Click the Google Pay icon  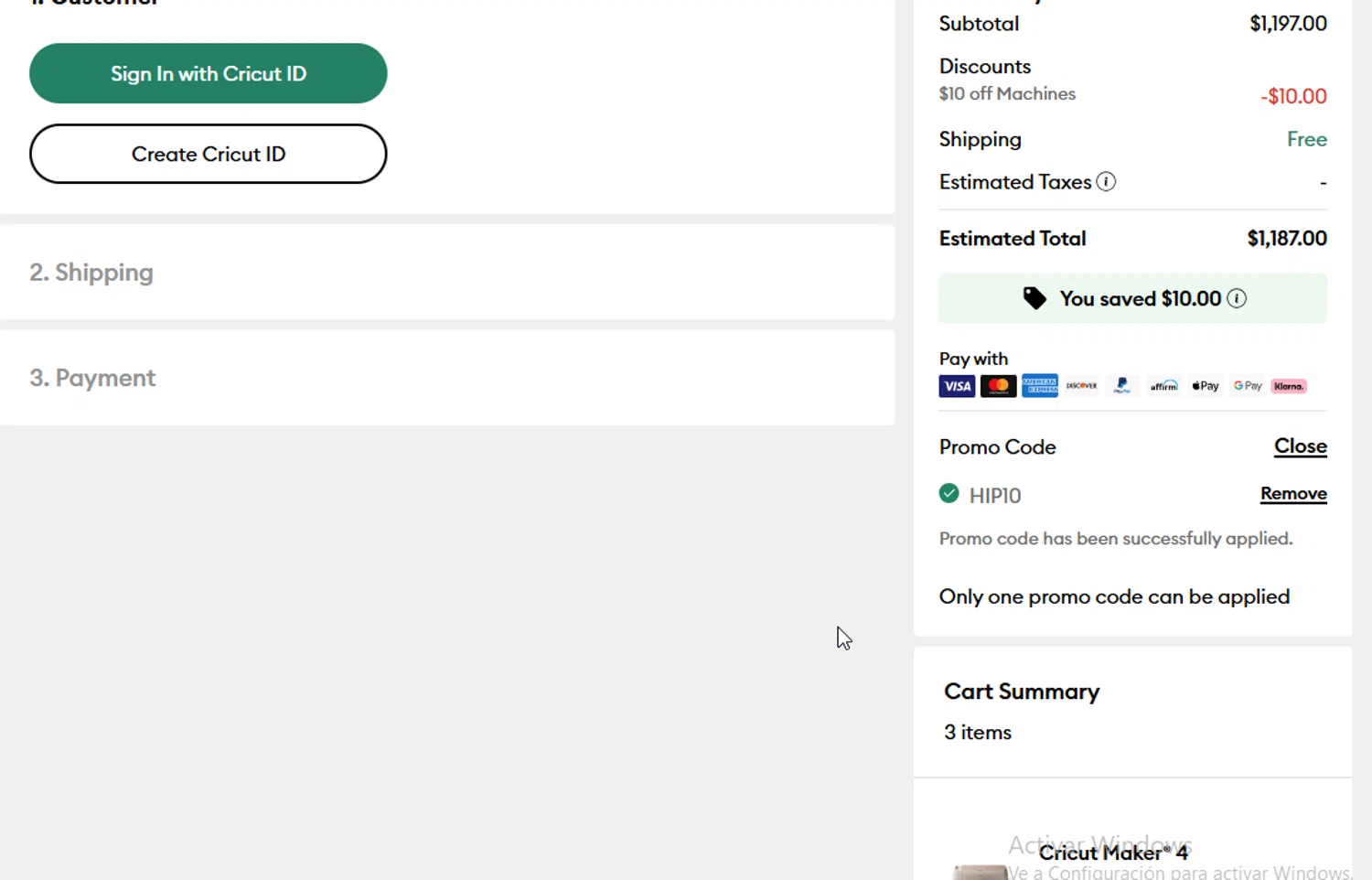1248,386
